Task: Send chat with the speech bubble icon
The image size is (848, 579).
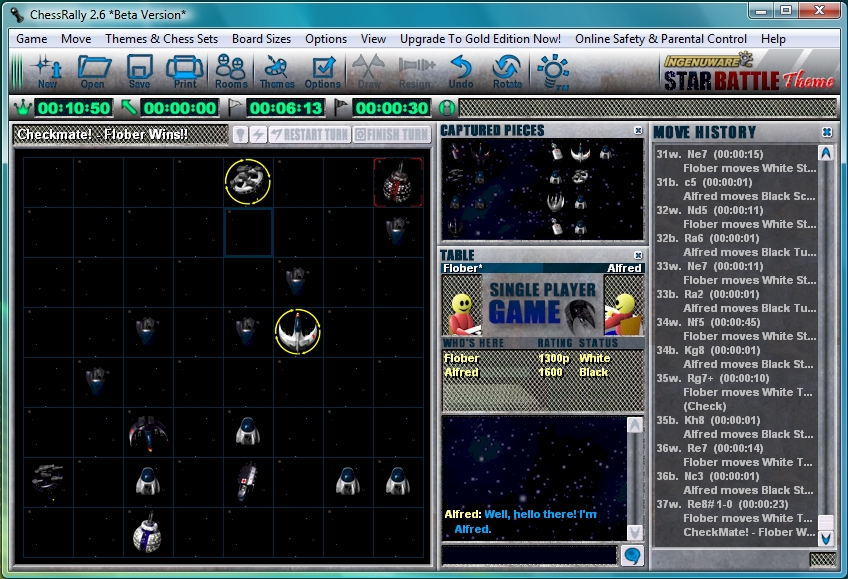Action: [x=632, y=555]
